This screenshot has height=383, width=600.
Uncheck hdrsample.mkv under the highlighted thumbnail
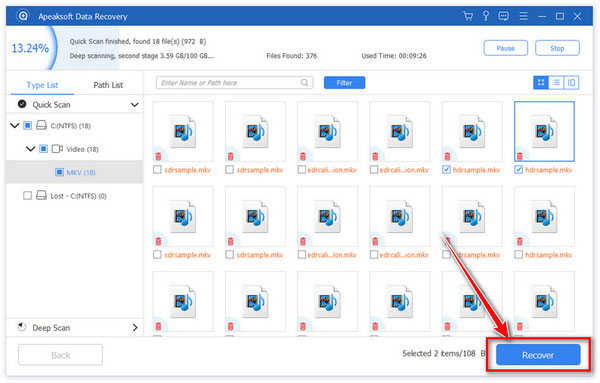518,169
